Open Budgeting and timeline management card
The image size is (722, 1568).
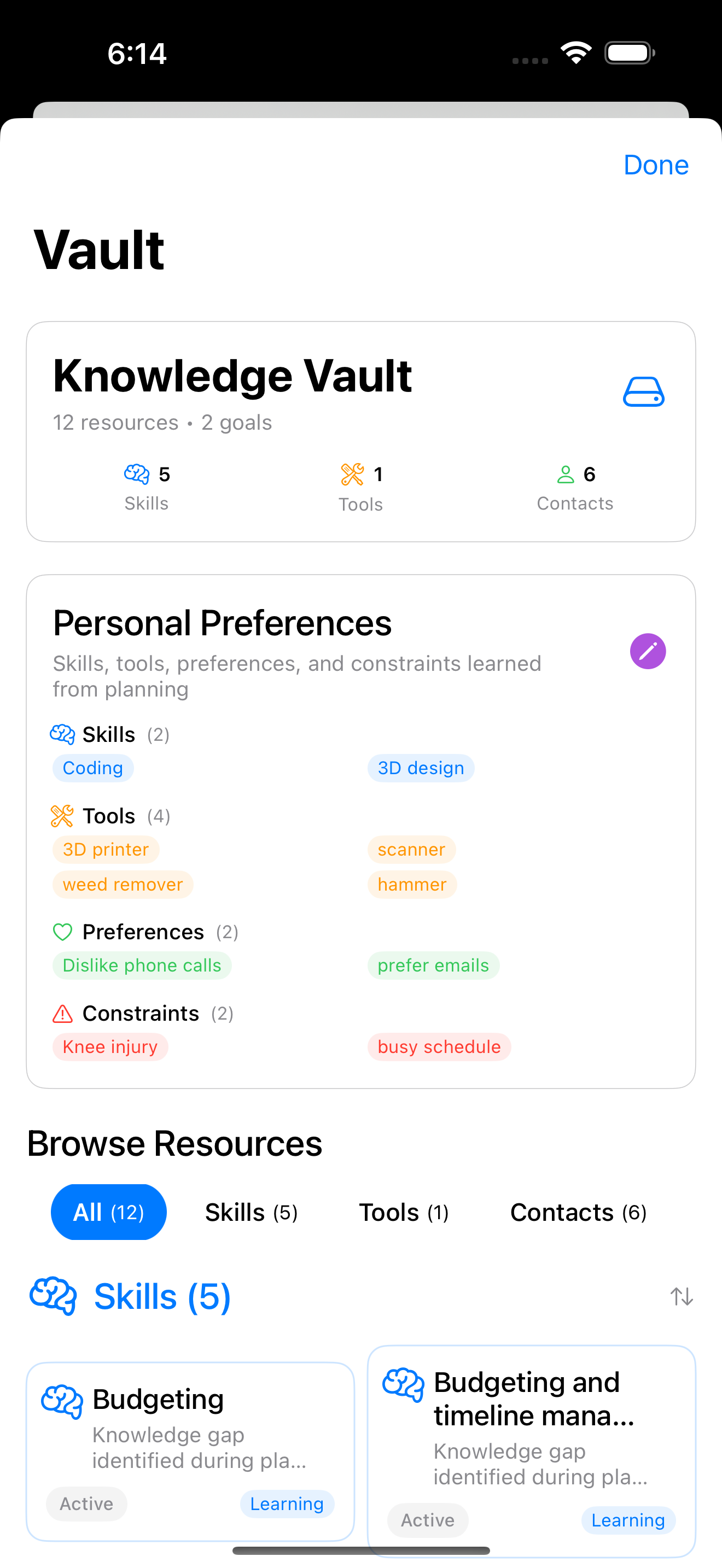[x=532, y=1451]
